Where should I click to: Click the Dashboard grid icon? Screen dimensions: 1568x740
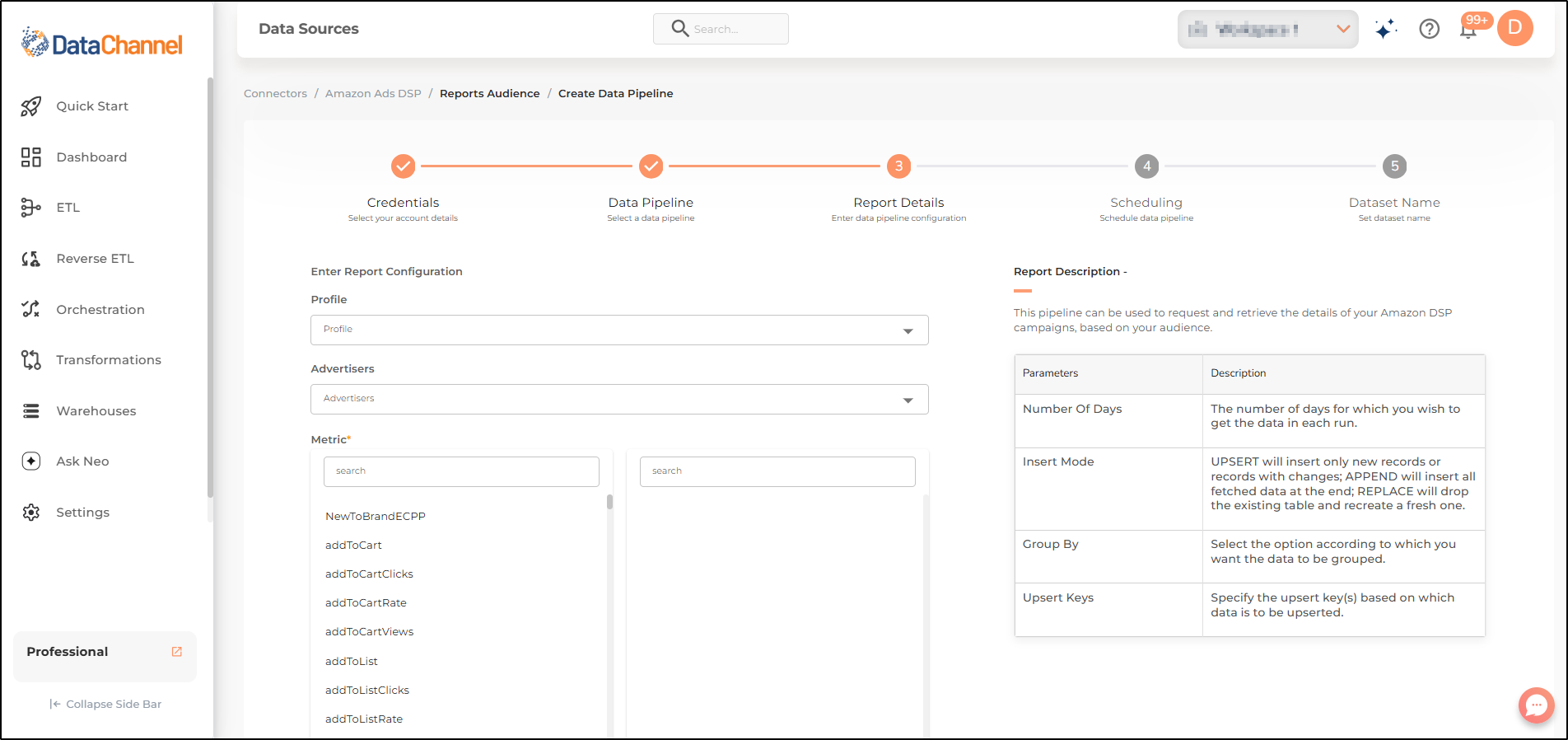pos(30,157)
